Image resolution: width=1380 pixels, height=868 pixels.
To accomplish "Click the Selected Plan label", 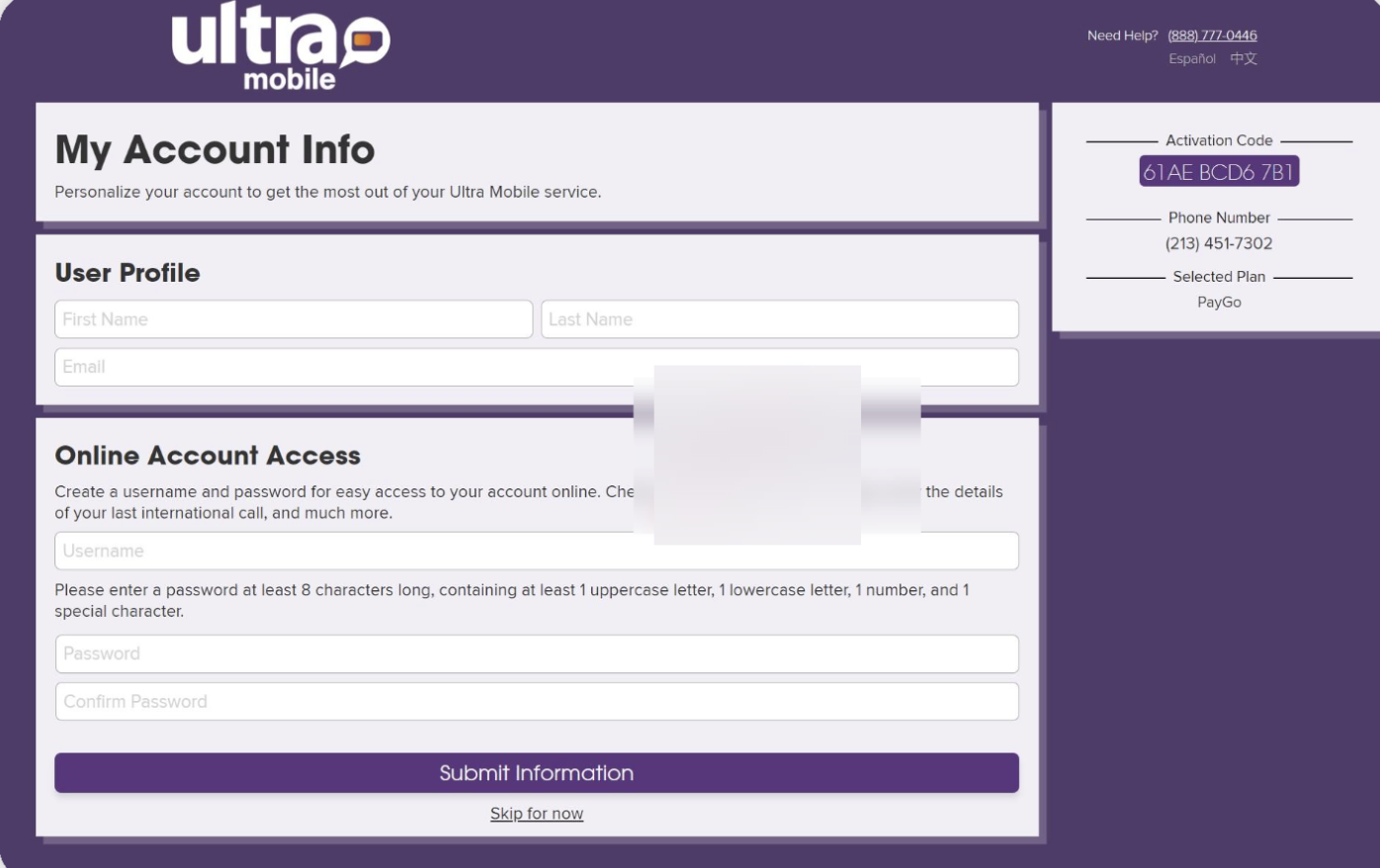I will [1219, 277].
